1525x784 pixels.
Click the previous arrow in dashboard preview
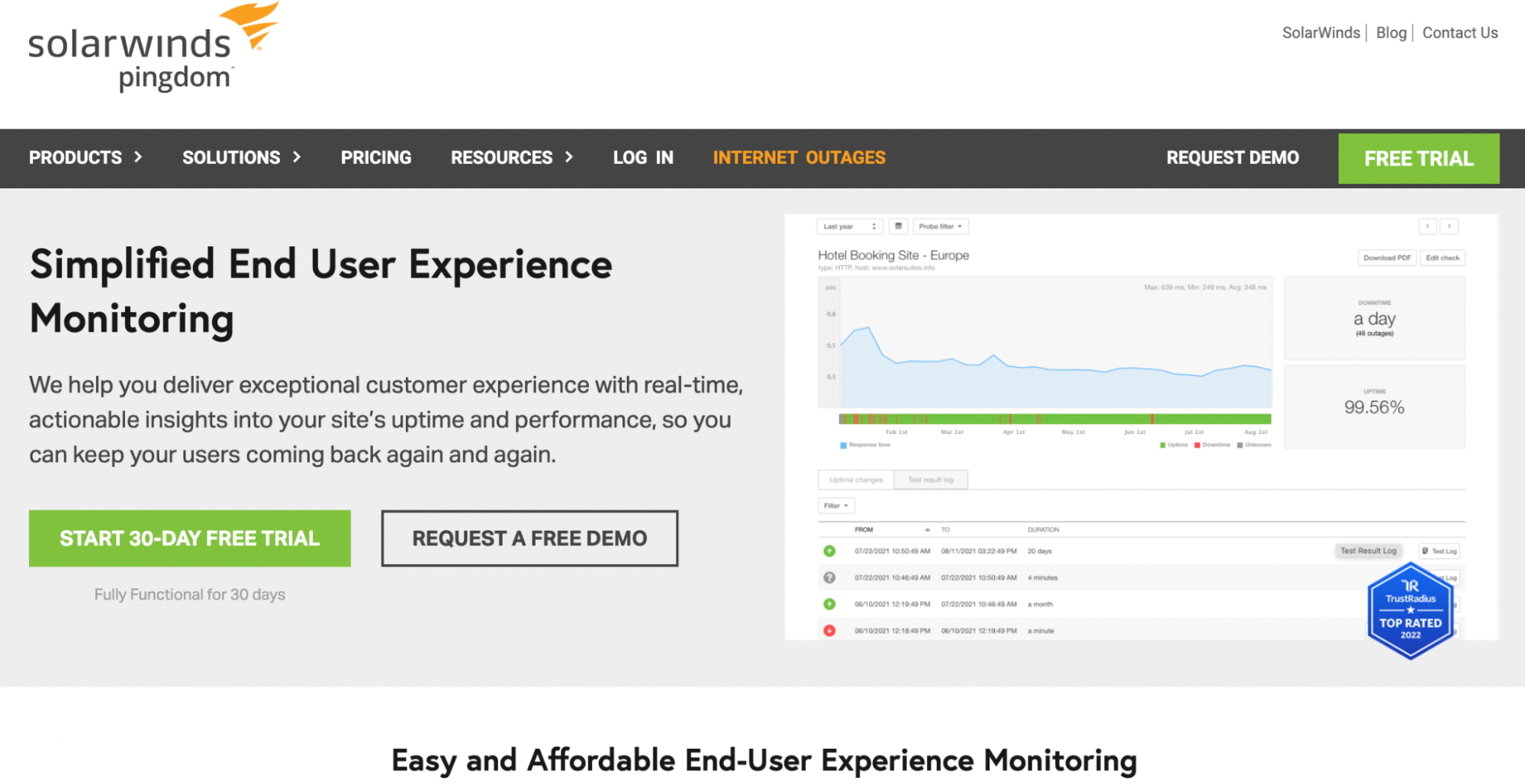pyautogui.click(x=1427, y=227)
